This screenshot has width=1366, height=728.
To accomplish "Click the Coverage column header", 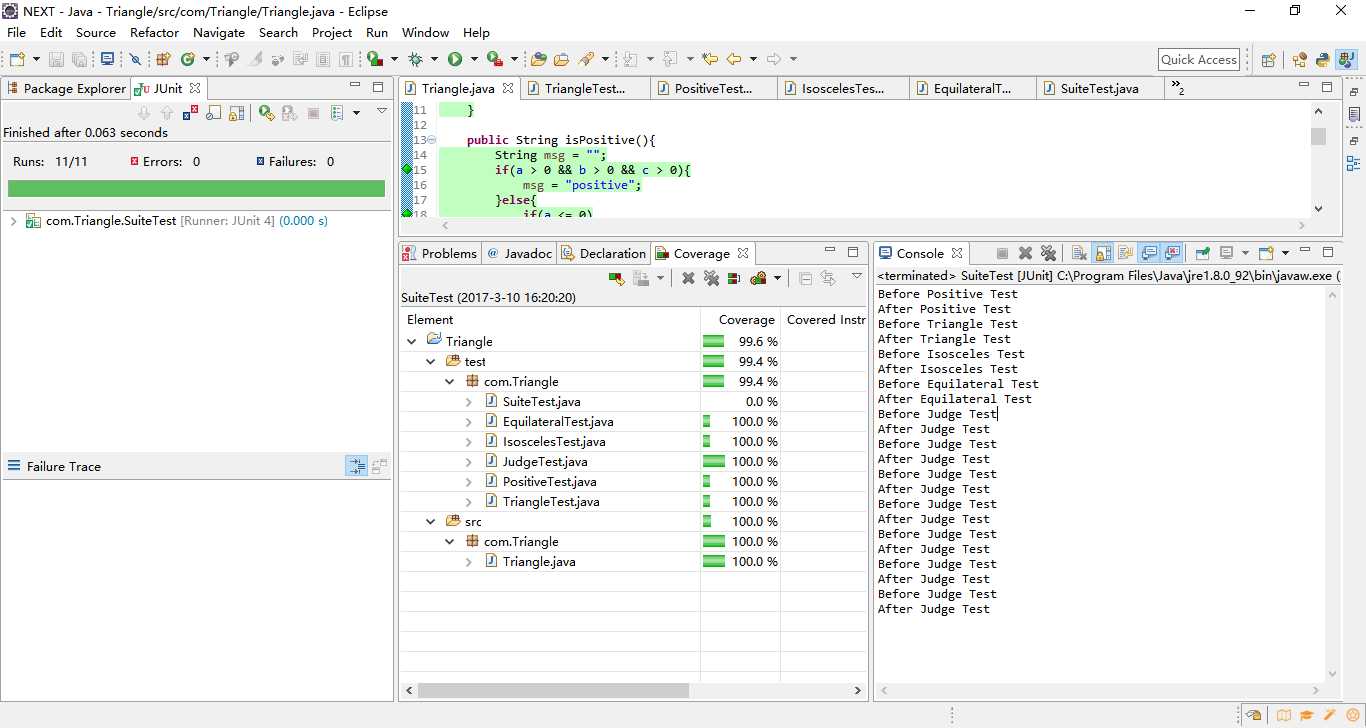I will [x=740, y=320].
